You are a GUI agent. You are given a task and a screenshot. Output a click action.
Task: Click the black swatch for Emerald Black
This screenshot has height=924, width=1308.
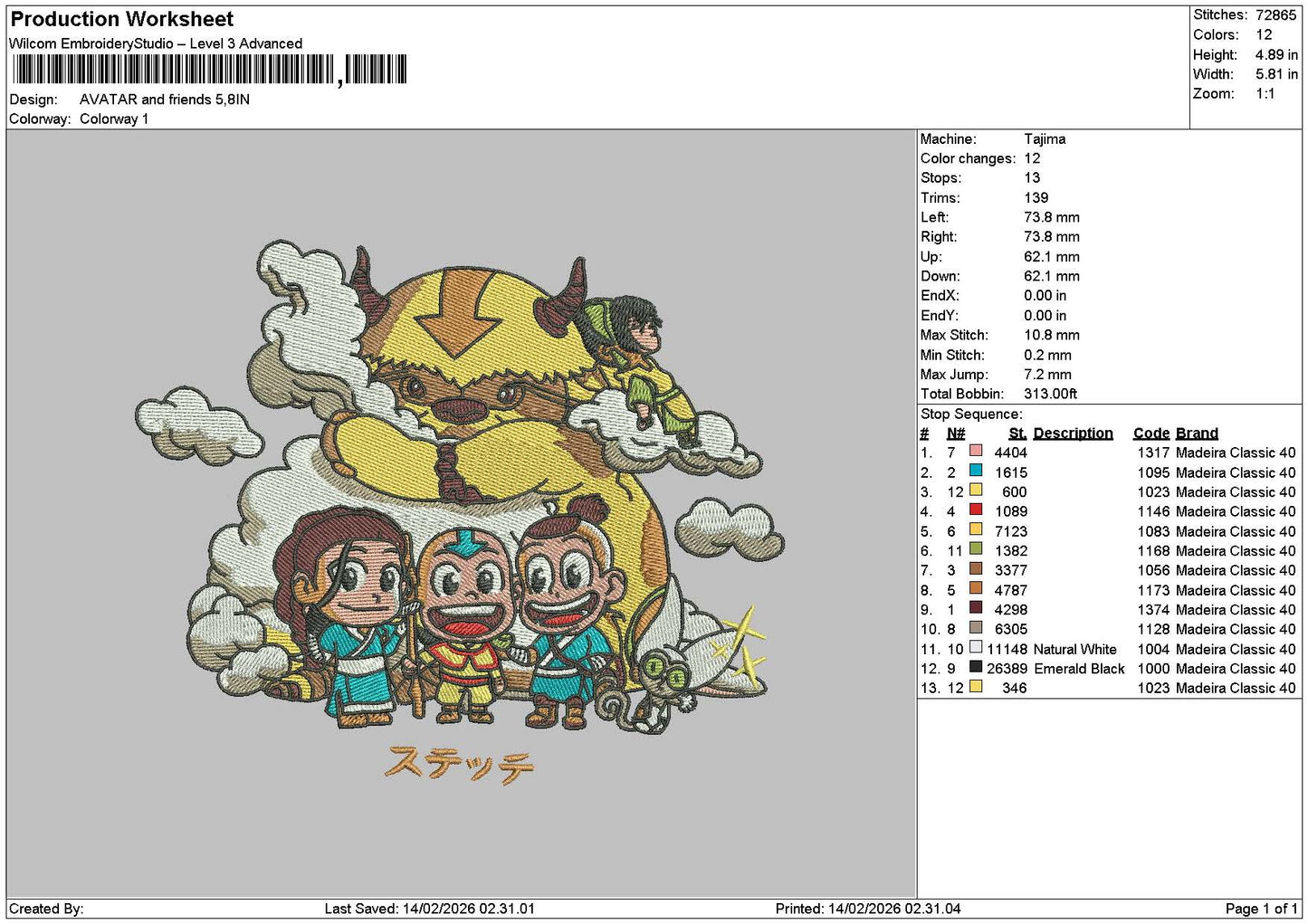click(975, 667)
